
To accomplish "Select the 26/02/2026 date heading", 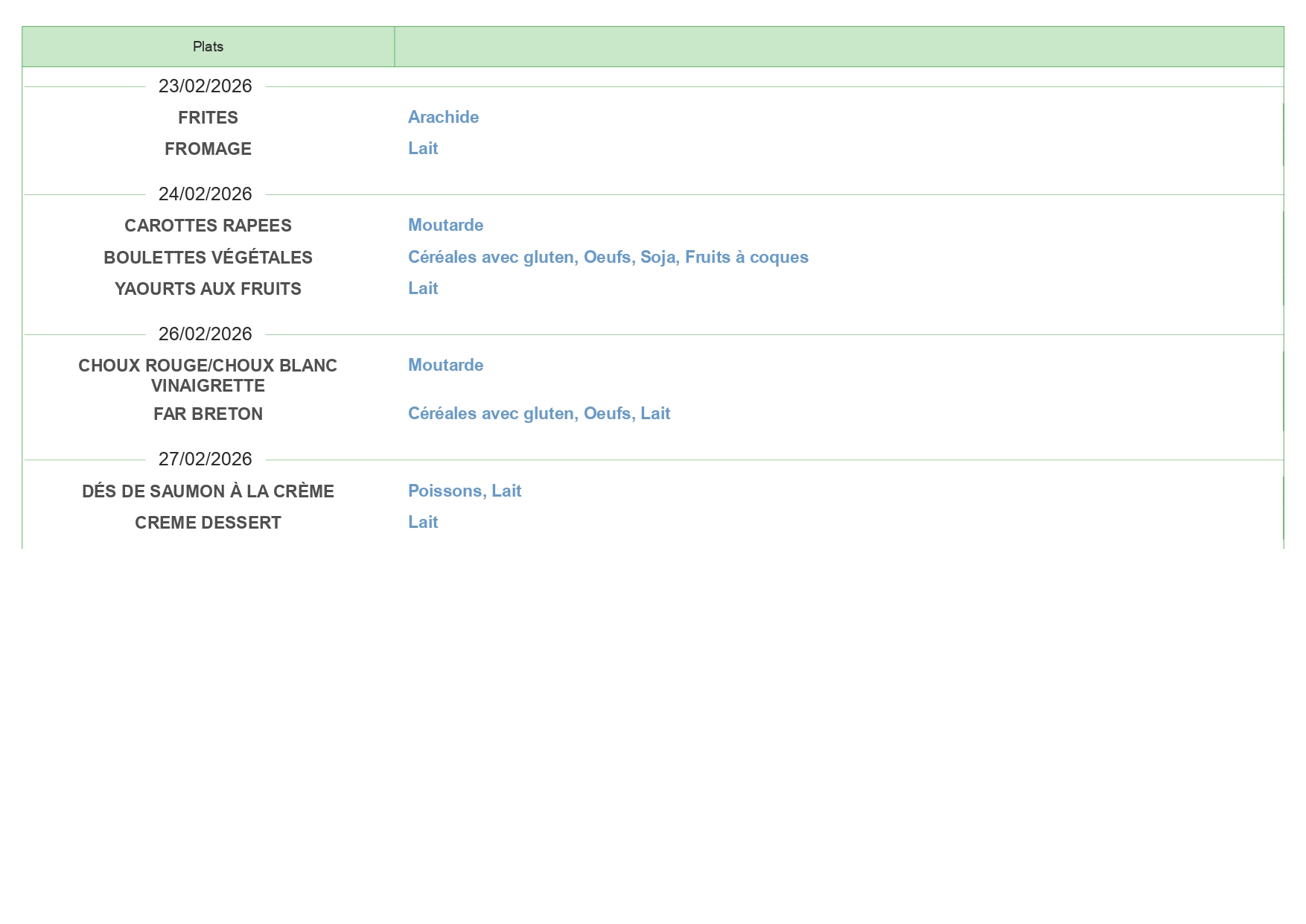I will point(205,334).
